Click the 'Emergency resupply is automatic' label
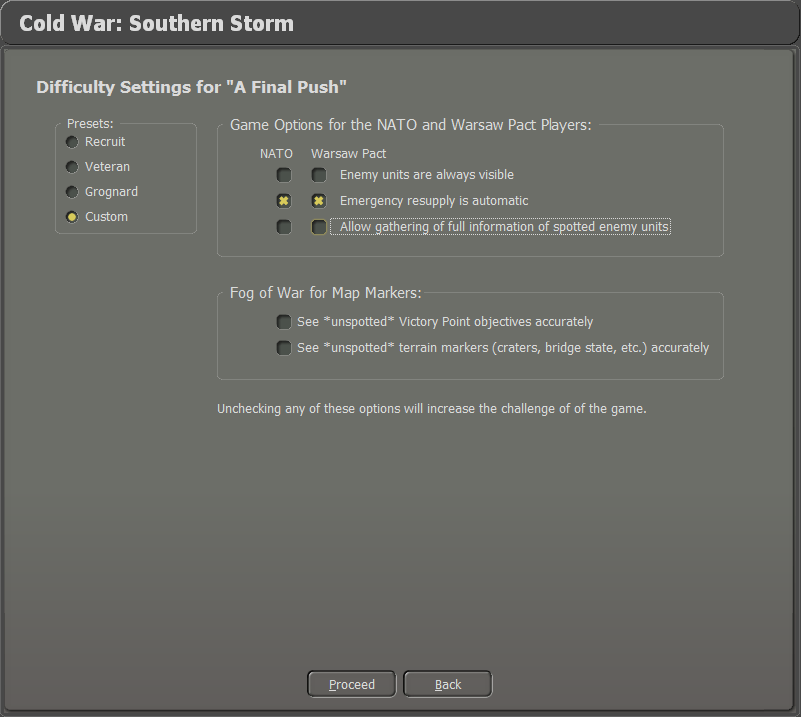Viewport: 801px width, 717px height. (434, 201)
